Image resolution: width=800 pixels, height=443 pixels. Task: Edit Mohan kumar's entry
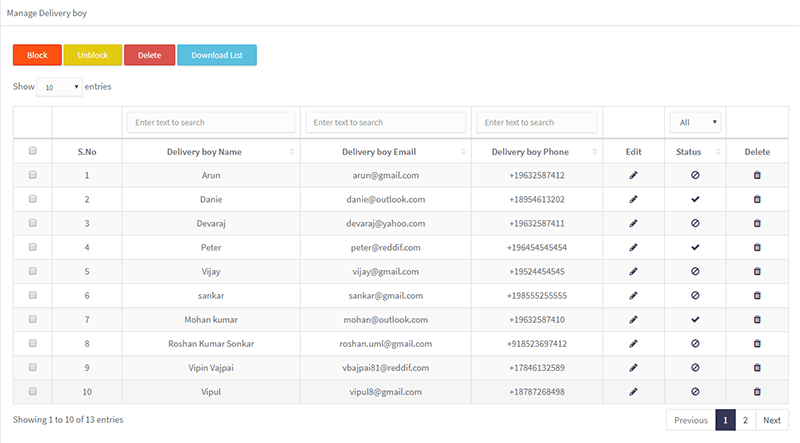[633, 319]
